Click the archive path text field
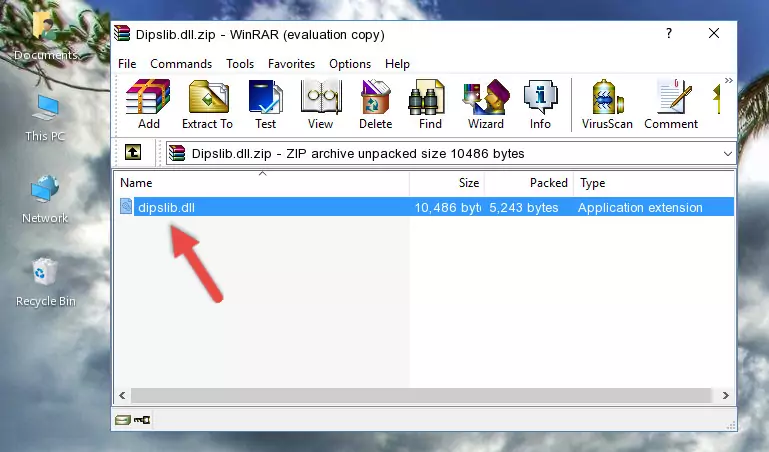The width and height of the screenshot is (769, 452). tap(451, 153)
